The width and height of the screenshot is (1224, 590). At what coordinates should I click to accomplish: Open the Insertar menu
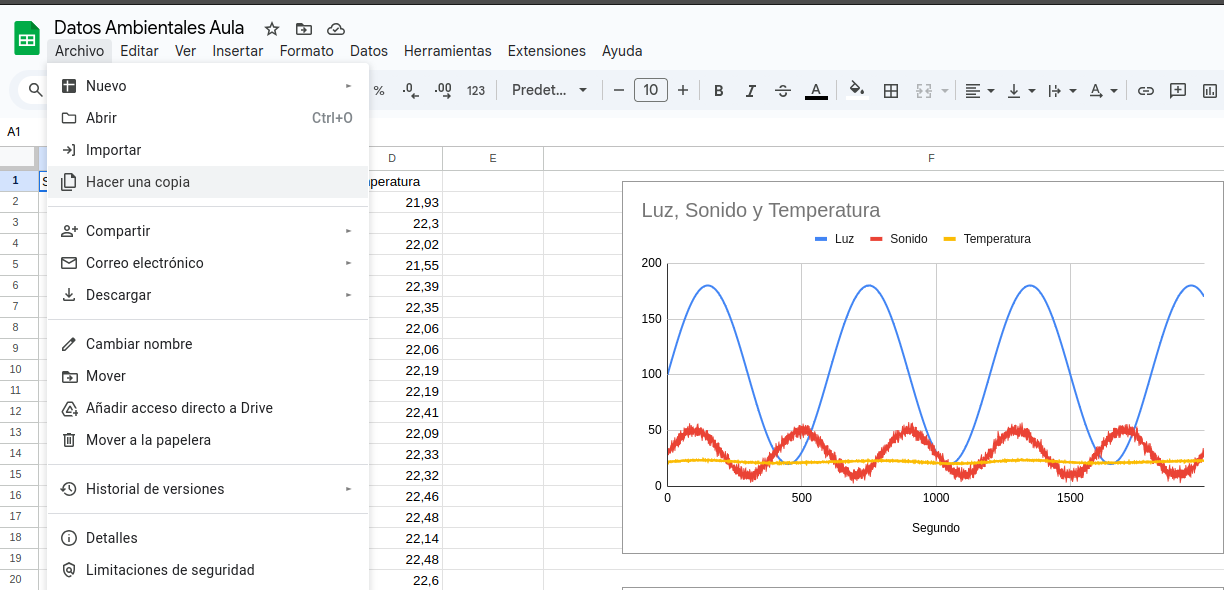click(x=238, y=51)
